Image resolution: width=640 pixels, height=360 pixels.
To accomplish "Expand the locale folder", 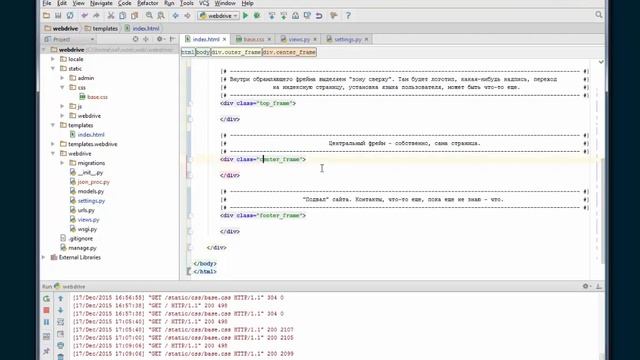I will coord(53,59).
